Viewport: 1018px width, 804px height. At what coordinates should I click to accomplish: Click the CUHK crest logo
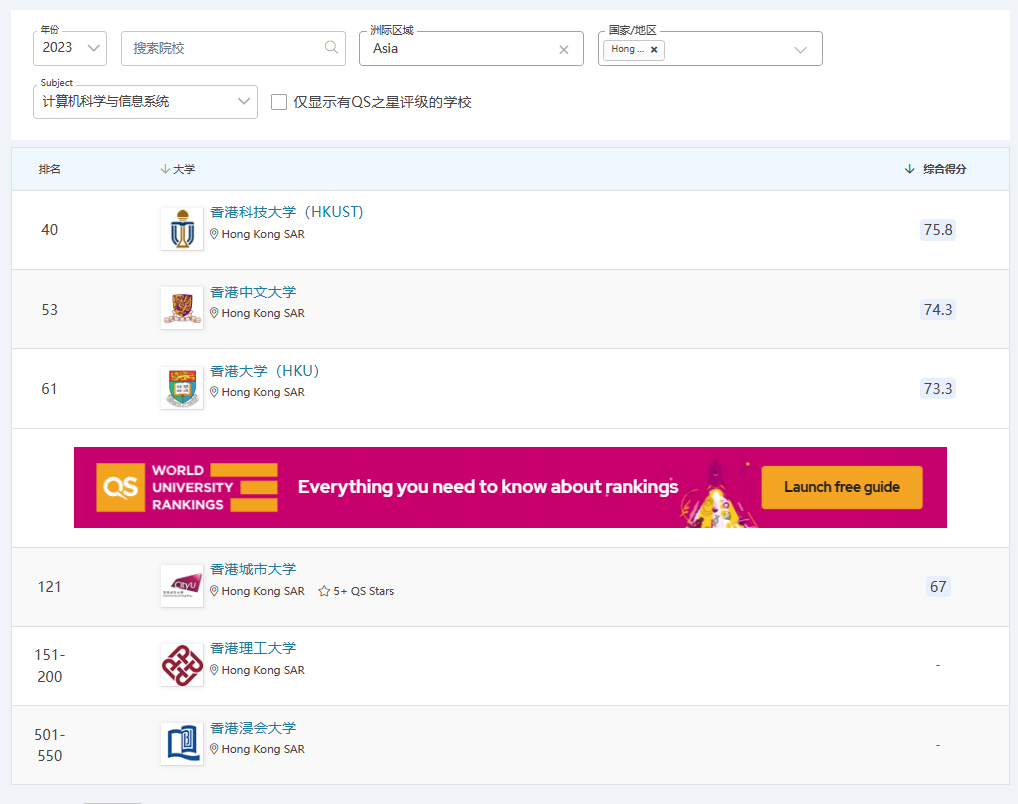tap(182, 308)
